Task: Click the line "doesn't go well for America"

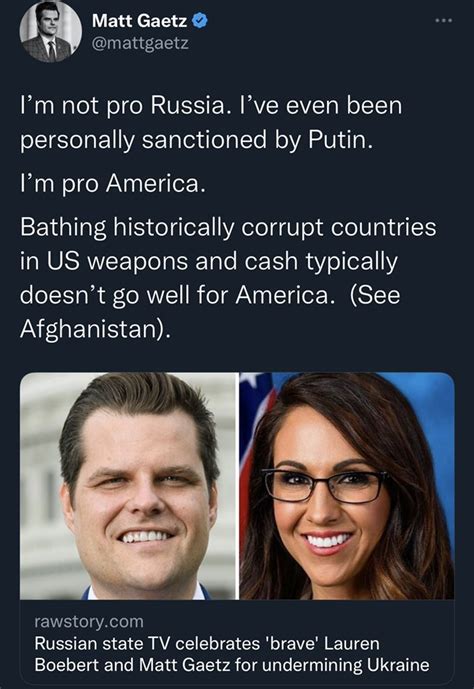Action: [x=174, y=295]
